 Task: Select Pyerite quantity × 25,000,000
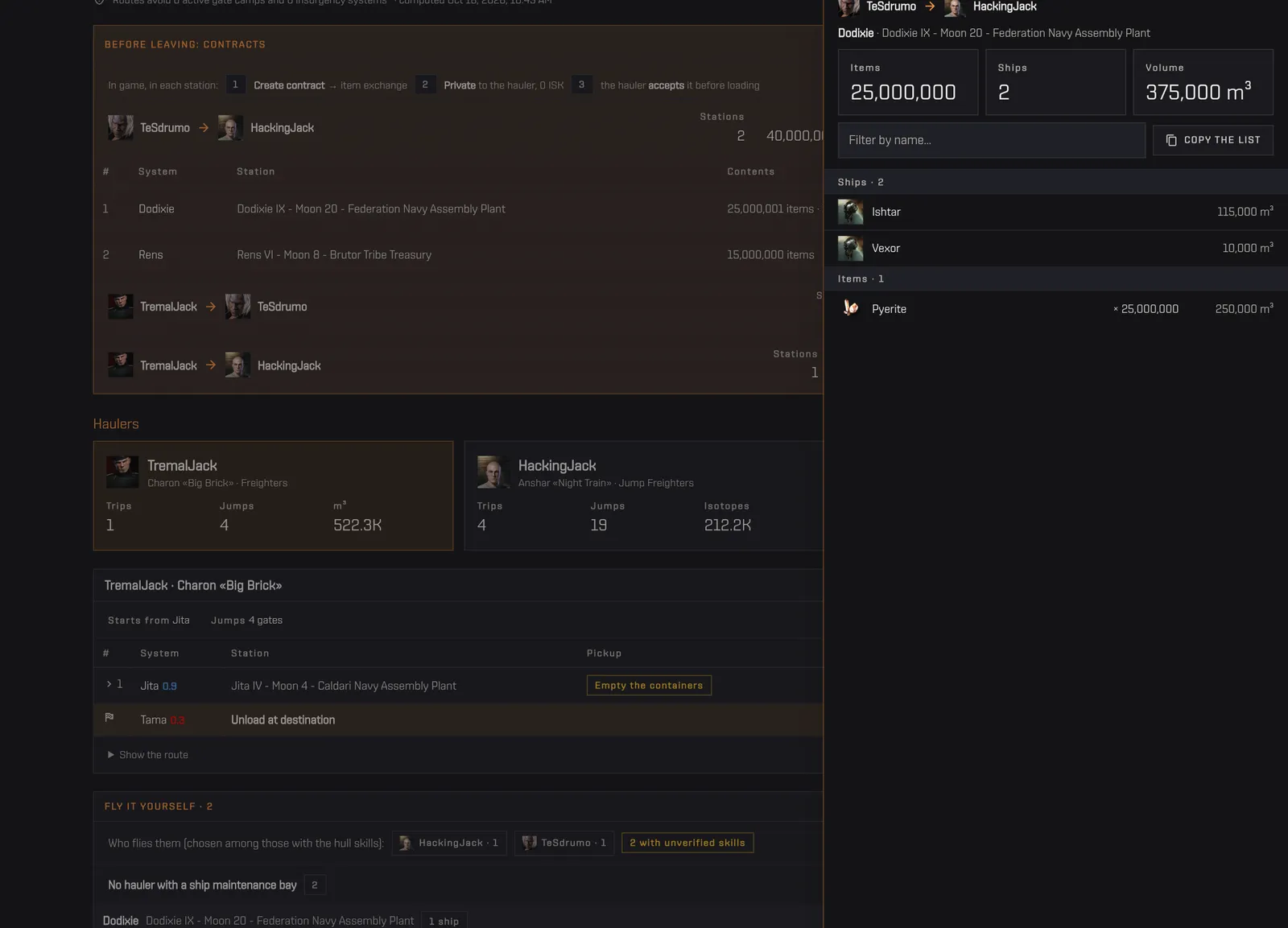pos(1146,309)
